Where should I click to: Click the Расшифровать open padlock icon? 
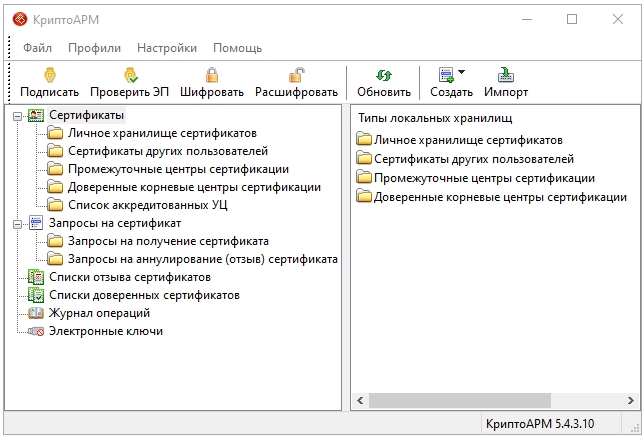pos(296,75)
